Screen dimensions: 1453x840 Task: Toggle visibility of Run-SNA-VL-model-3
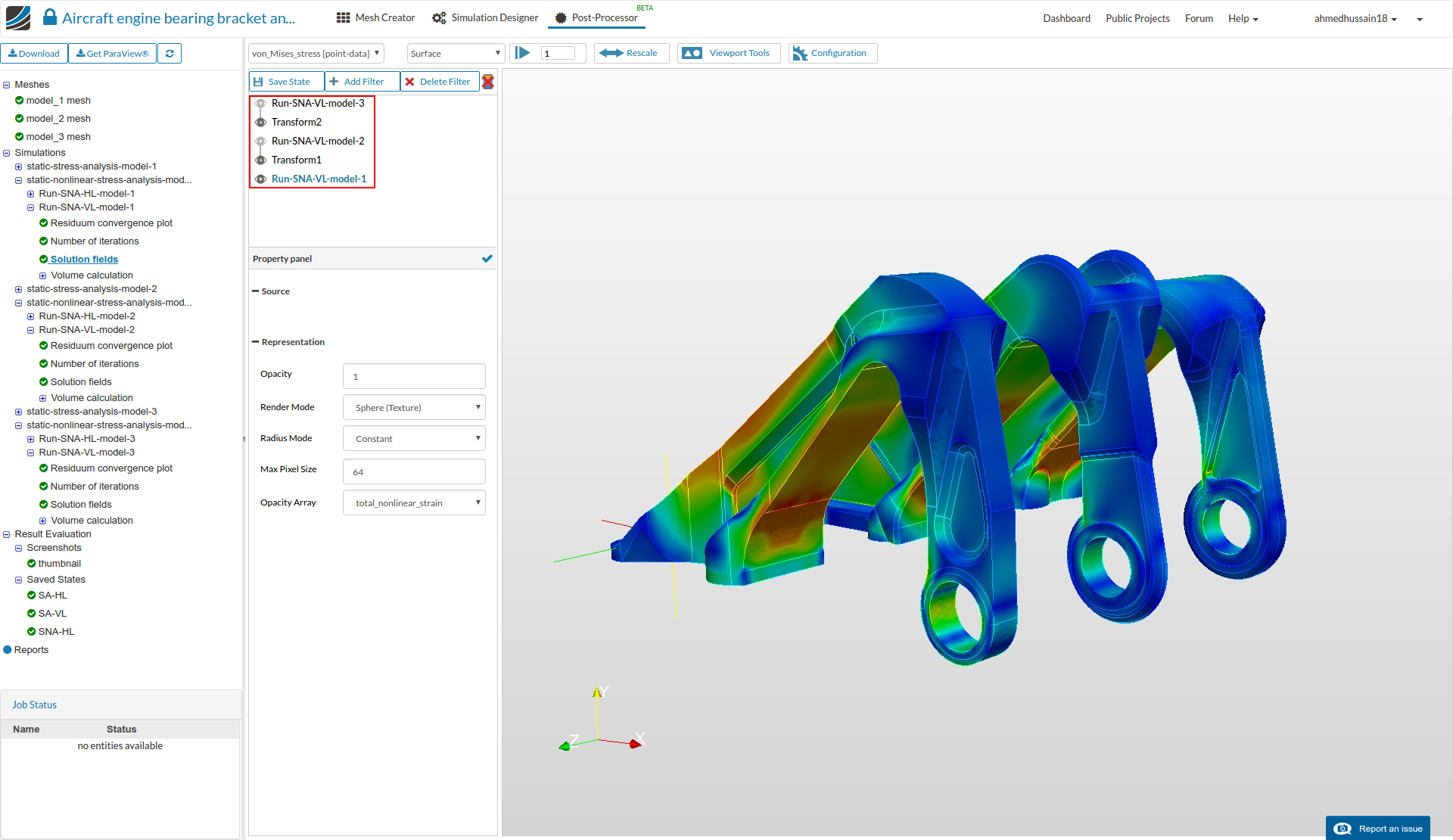click(260, 104)
